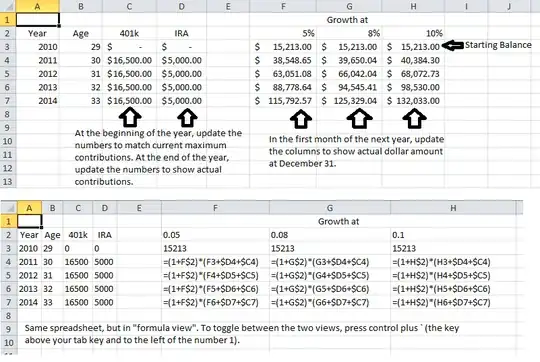The width and height of the screenshot is (540, 362).
Task: Click the 5000 cell in the 2013 formula-view row
Action: (x=105, y=289)
